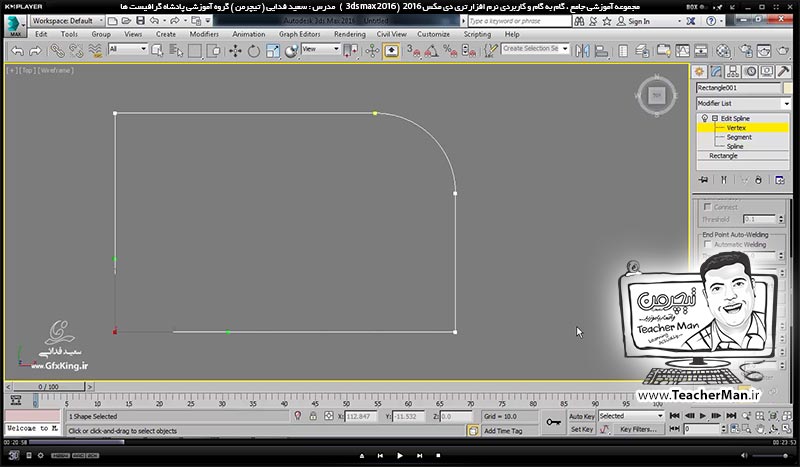Select the Select and Place tool
800x467 pixels.
[291, 51]
